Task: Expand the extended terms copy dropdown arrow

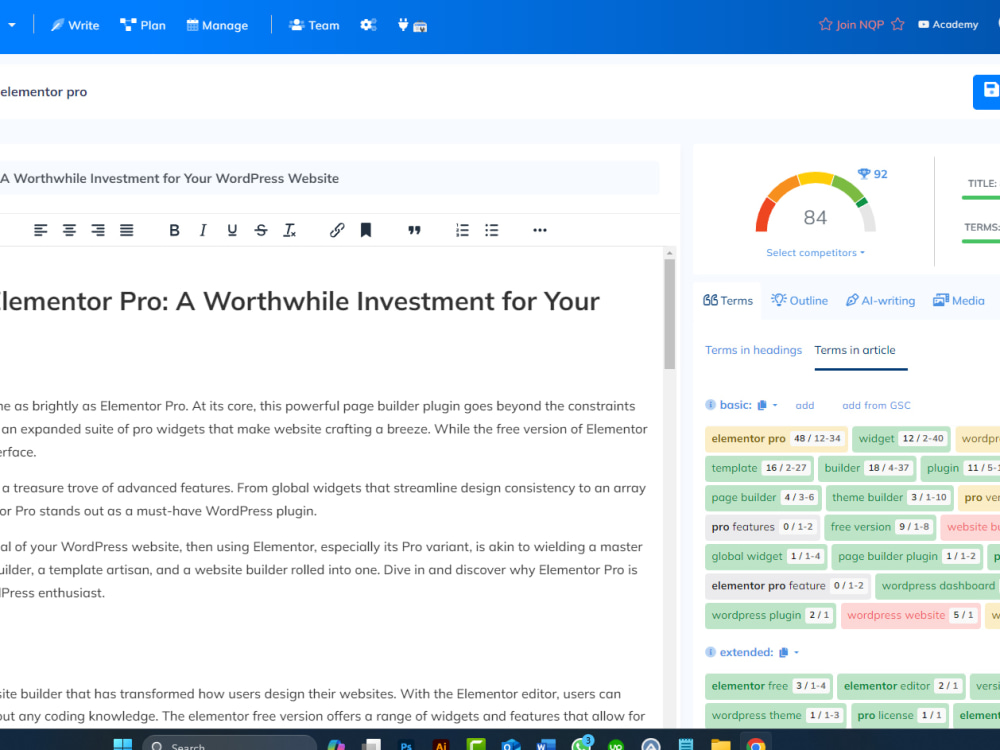Action: pos(796,652)
